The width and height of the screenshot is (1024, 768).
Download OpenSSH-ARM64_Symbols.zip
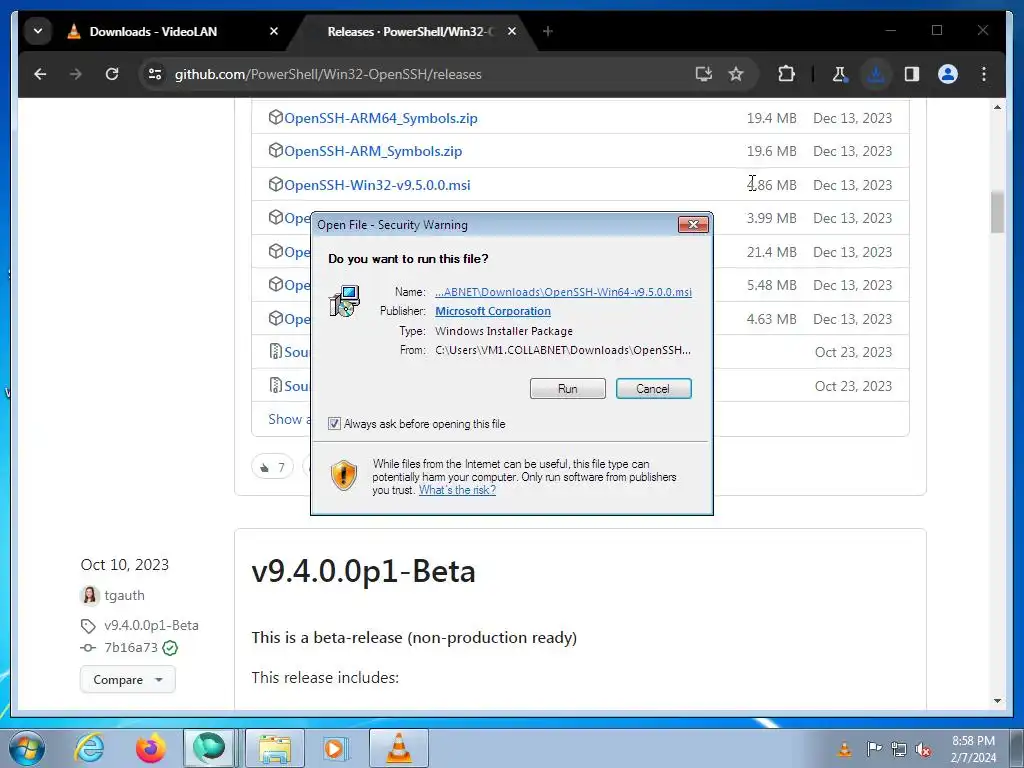(x=381, y=118)
